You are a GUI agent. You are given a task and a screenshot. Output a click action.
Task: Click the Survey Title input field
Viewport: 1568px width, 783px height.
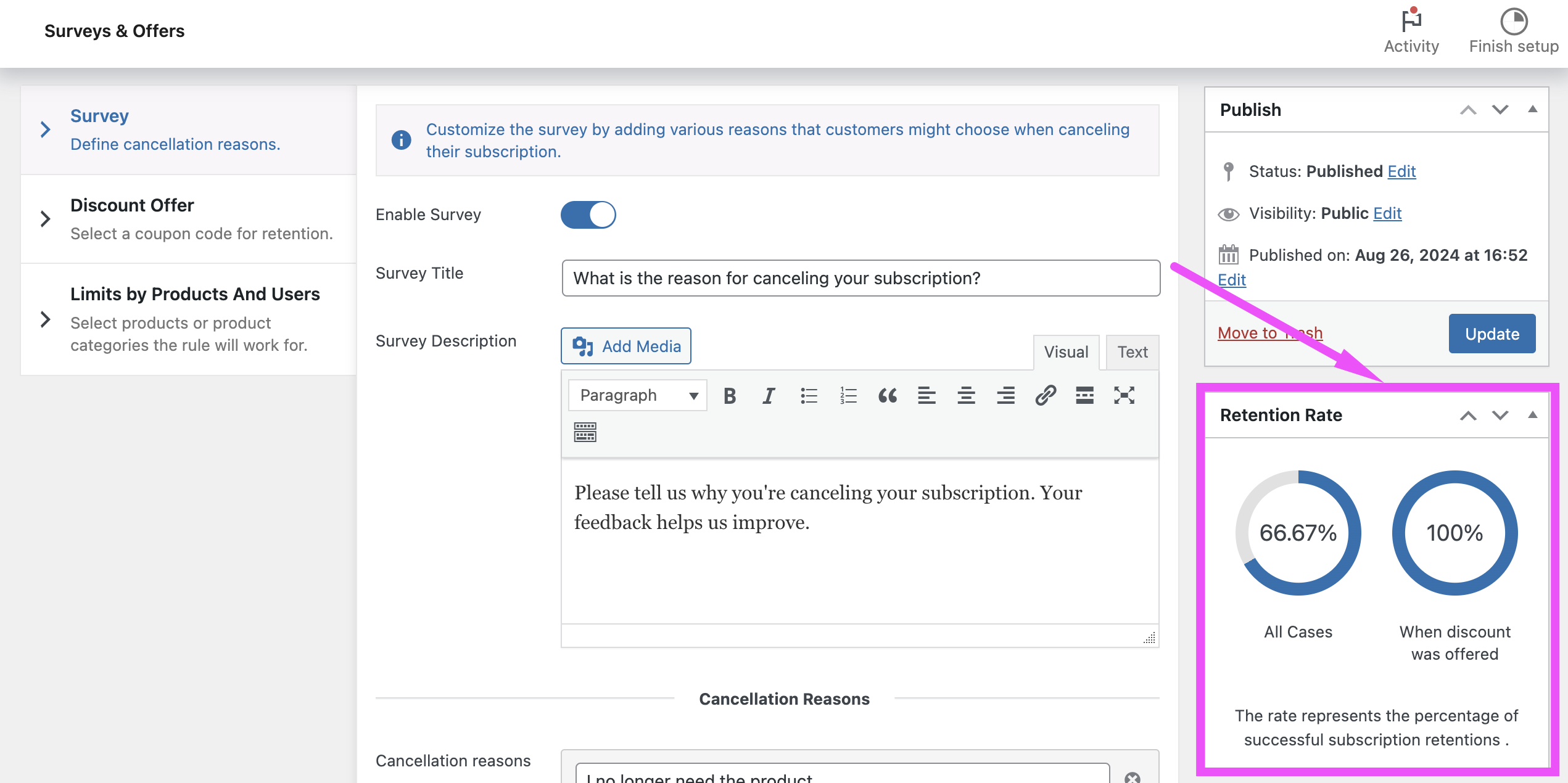pyautogui.click(x=861, y=278)
